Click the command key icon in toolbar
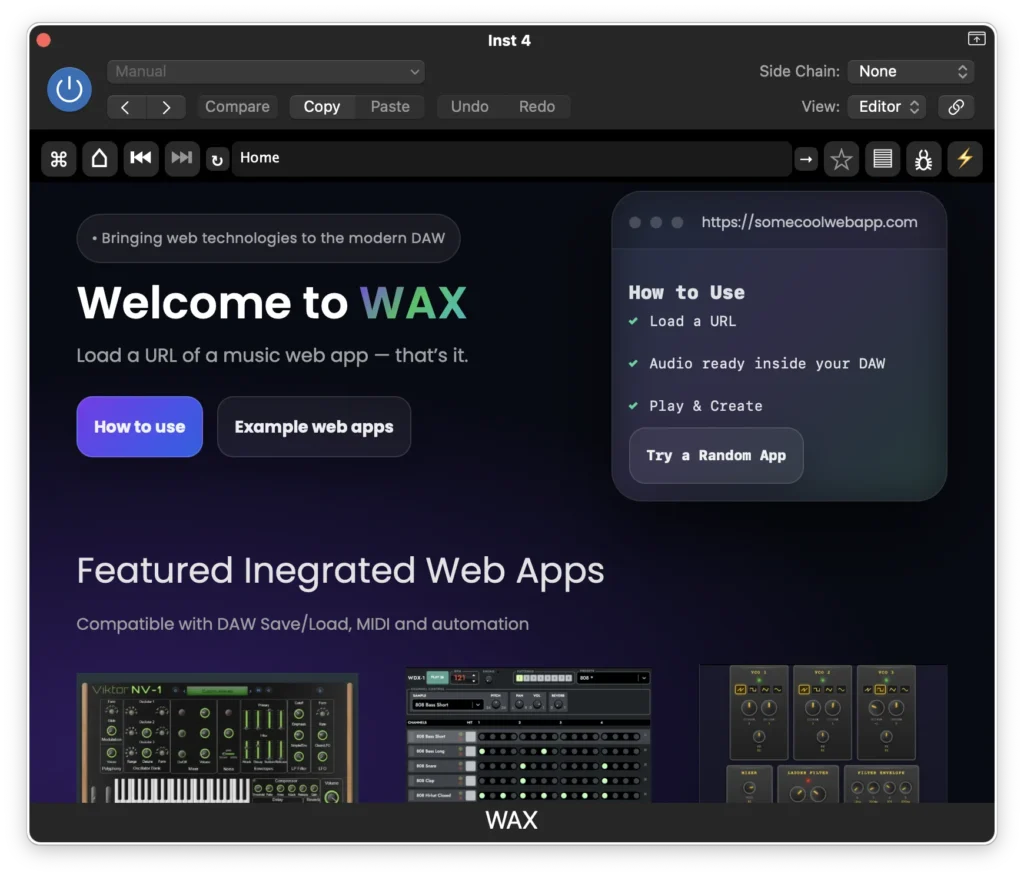 [58, 158]
